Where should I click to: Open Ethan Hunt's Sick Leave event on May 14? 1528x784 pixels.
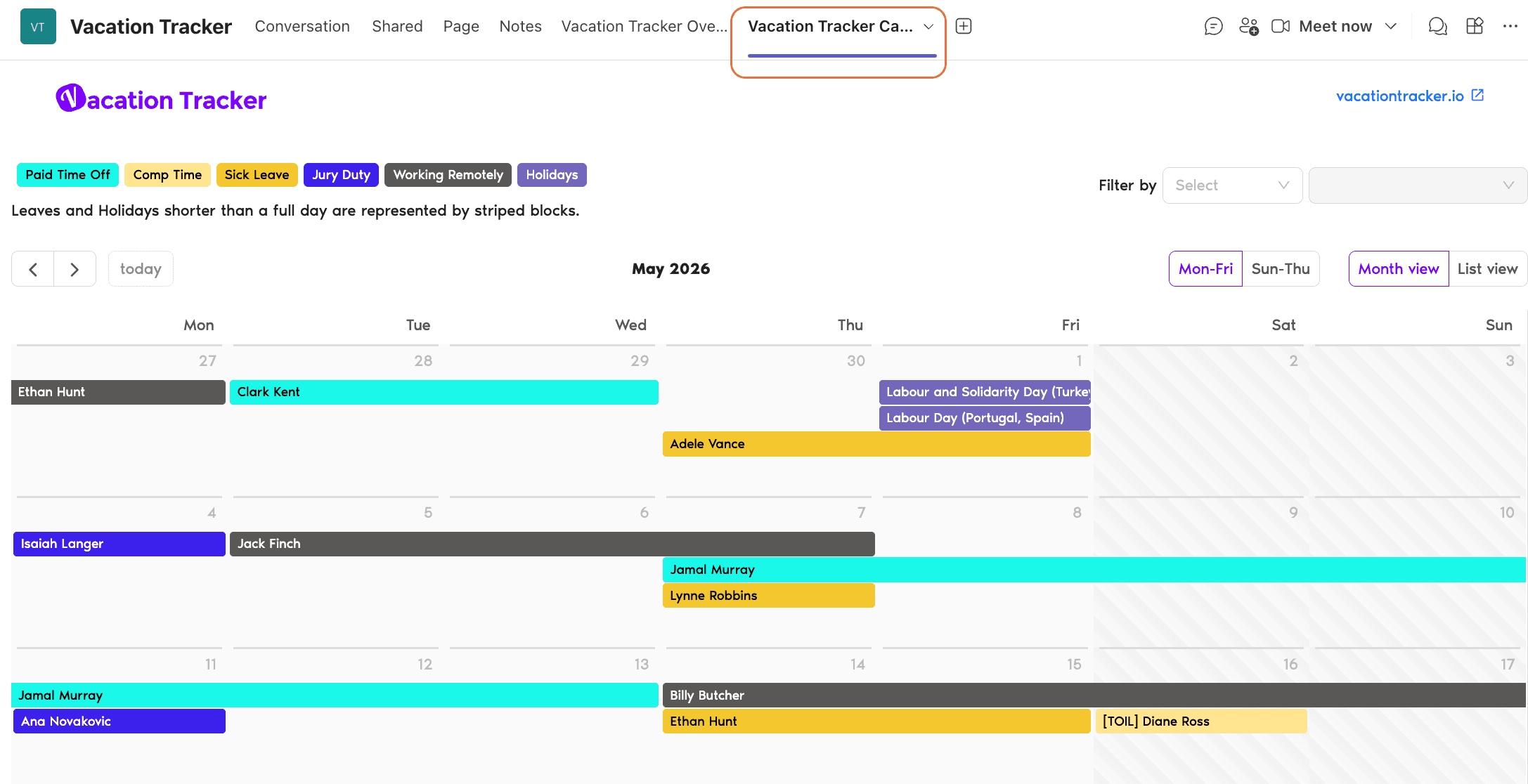(876, 721)
